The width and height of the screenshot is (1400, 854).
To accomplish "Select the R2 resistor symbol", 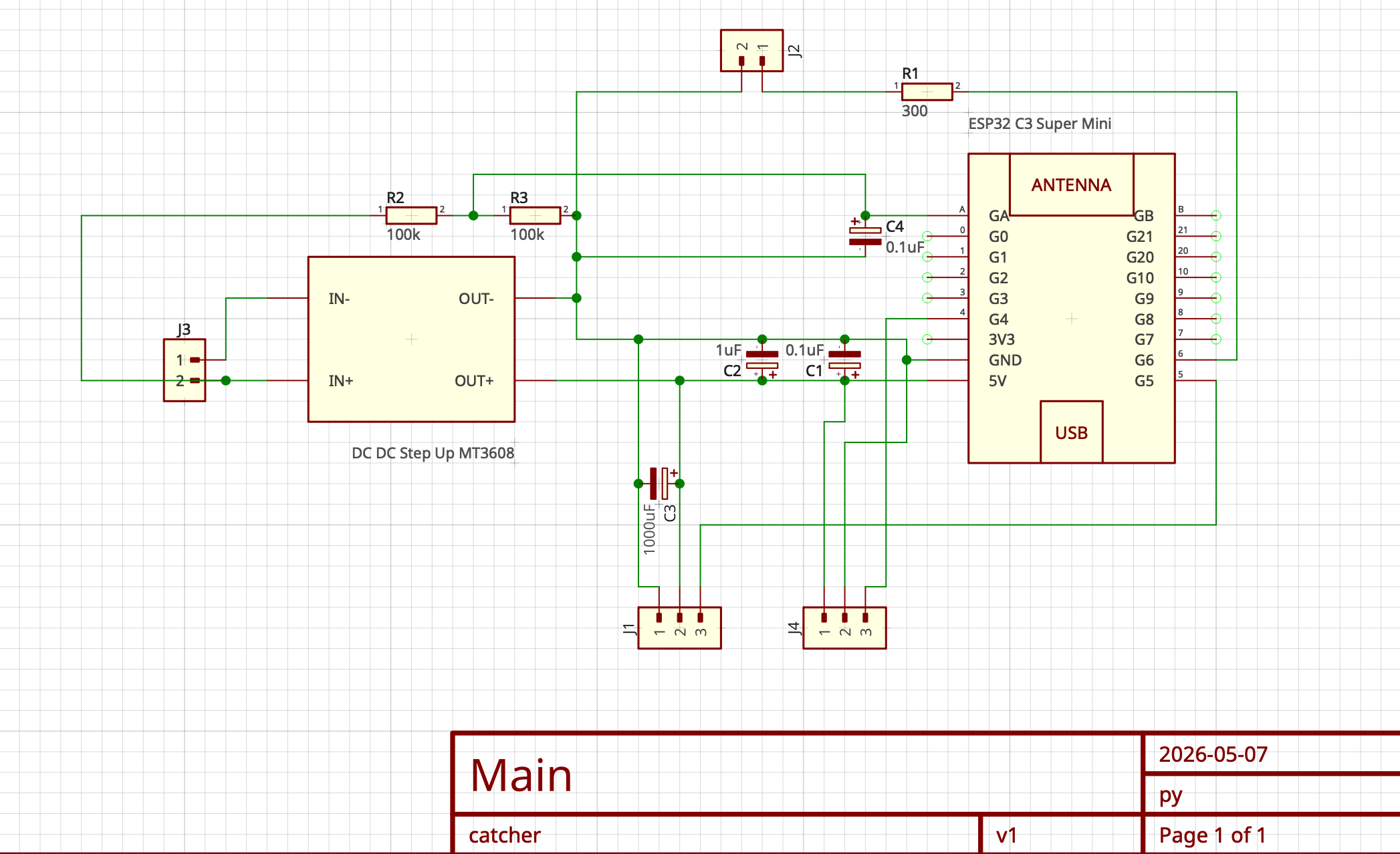I will (411, 215).
